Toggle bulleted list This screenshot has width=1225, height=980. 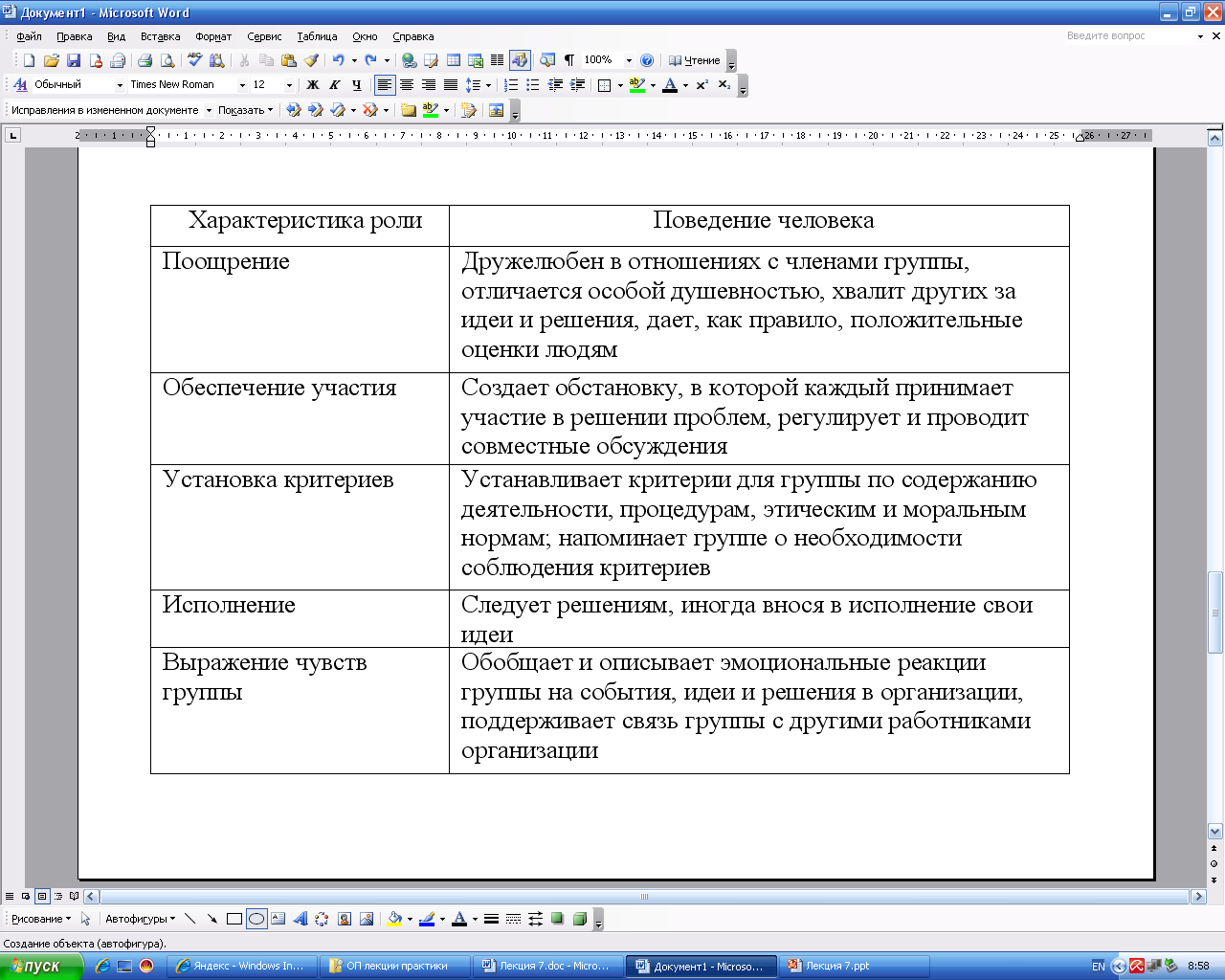click(533, 85)
